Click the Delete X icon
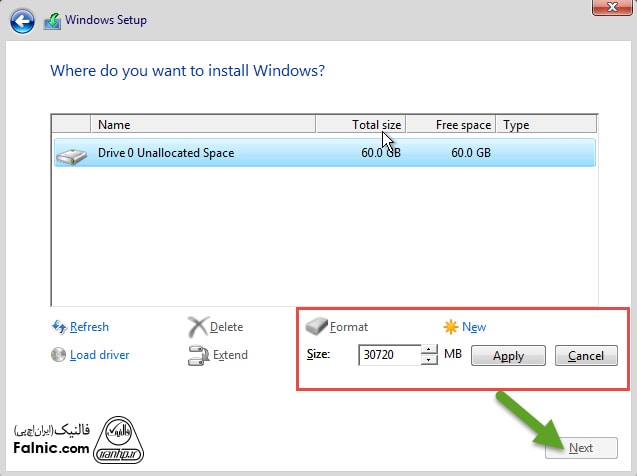 pyautogui.click(x=197, y=327)
